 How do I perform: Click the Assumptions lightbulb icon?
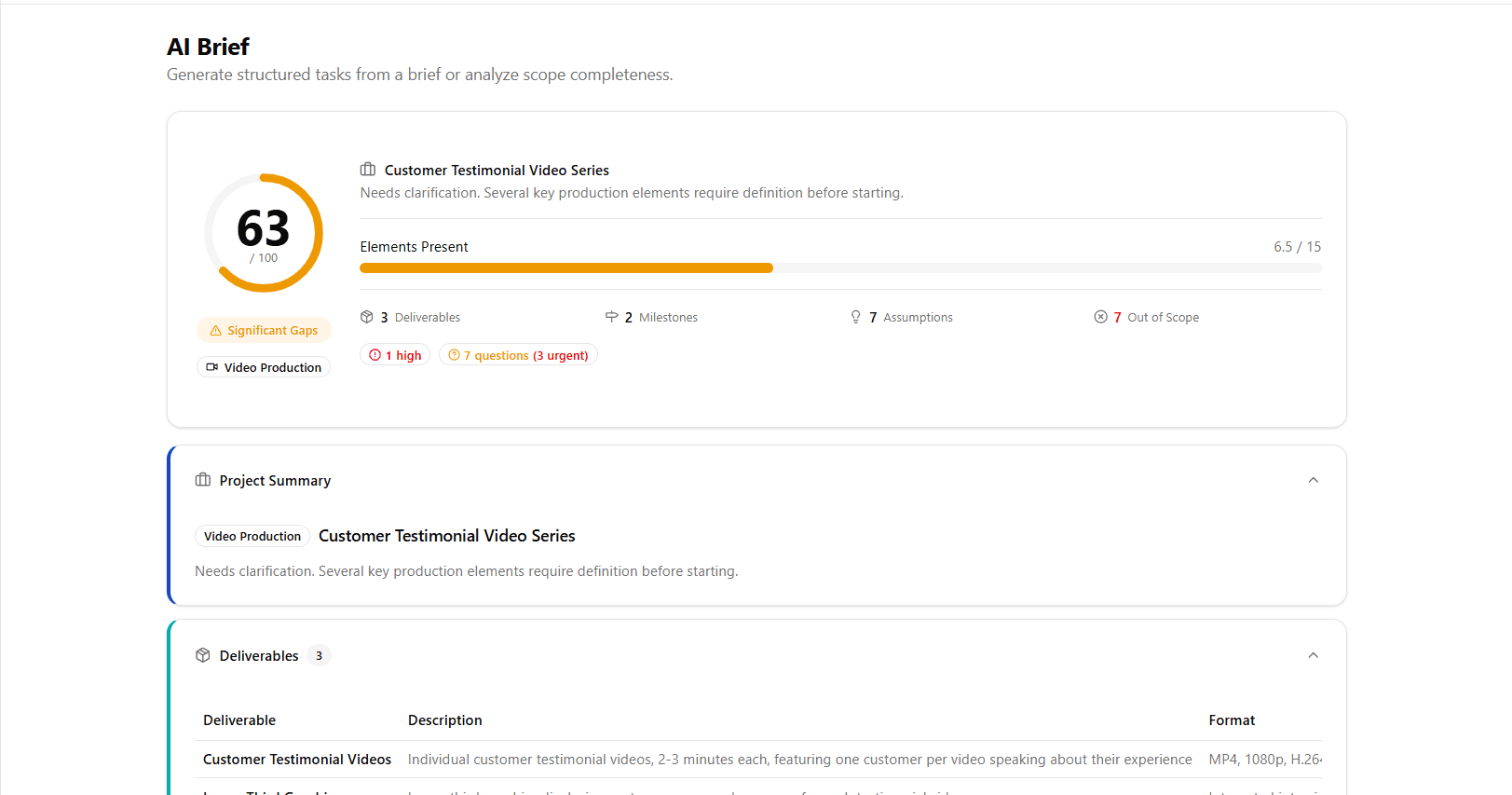(x=856, y=317)
